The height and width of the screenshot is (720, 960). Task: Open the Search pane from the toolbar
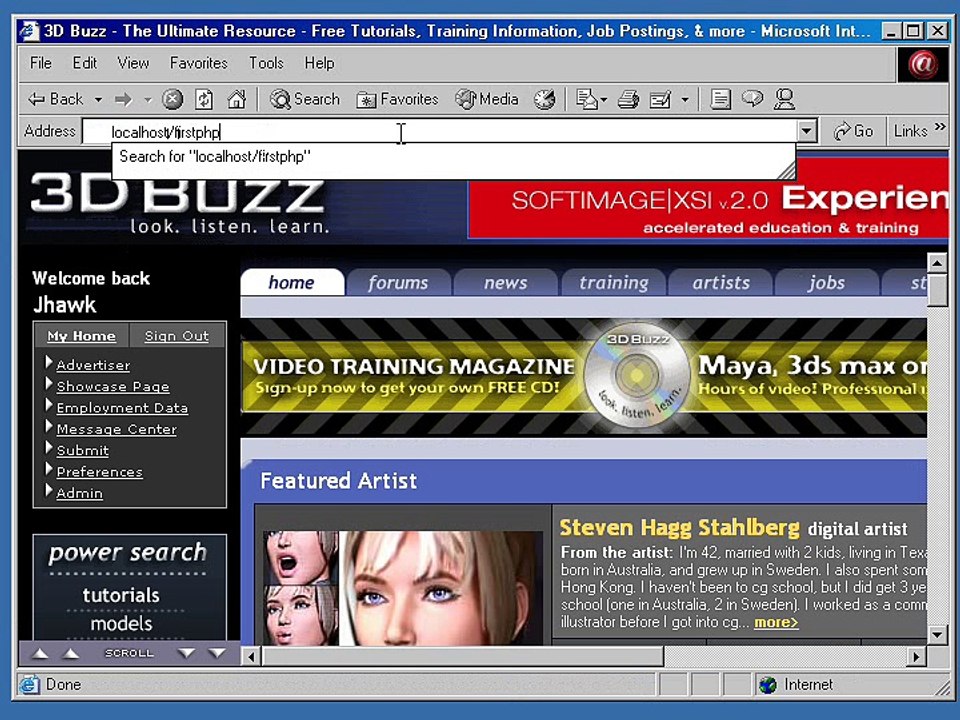point(304,99)
